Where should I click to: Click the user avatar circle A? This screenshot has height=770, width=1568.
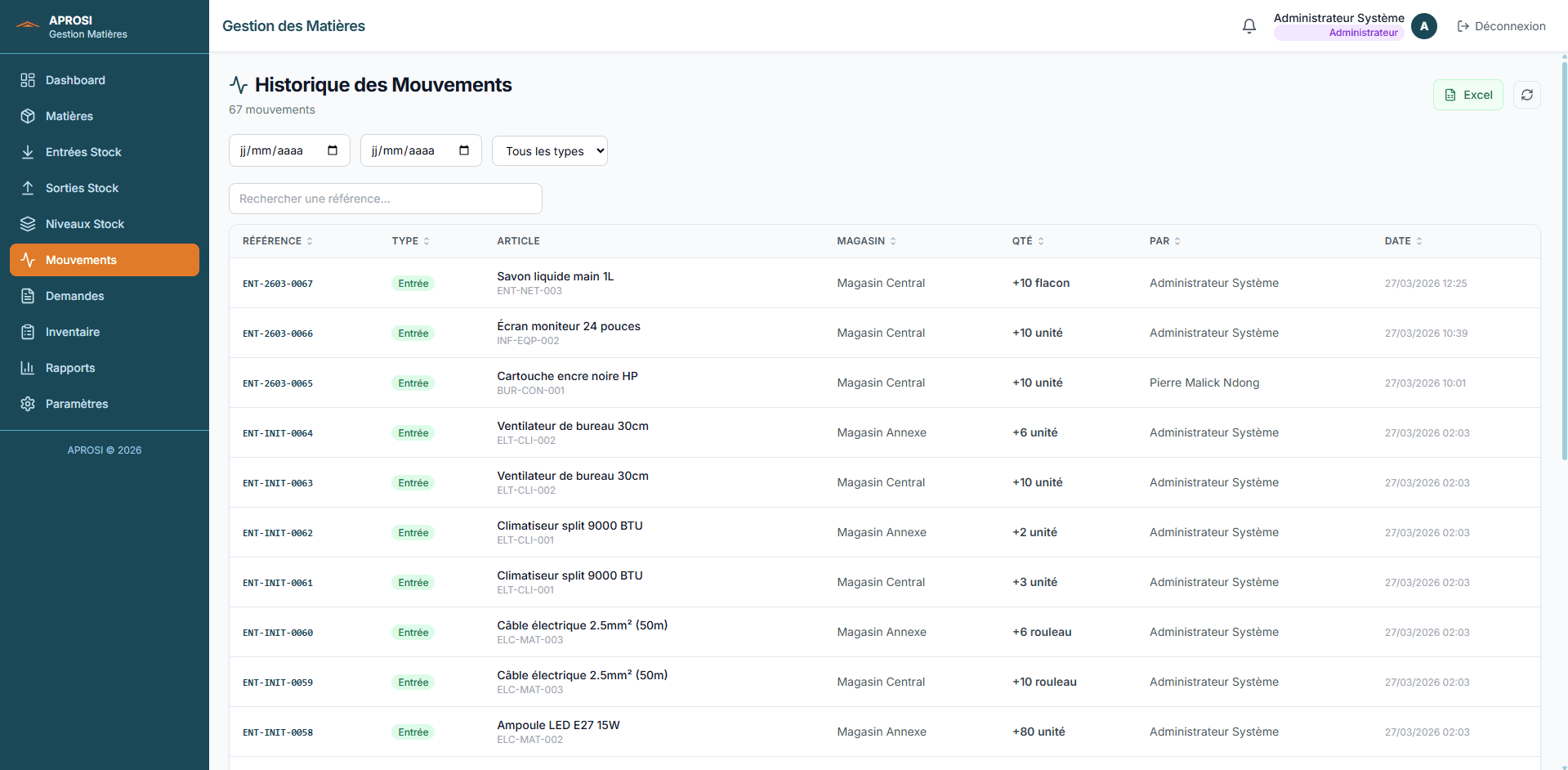pos(1424,26)
